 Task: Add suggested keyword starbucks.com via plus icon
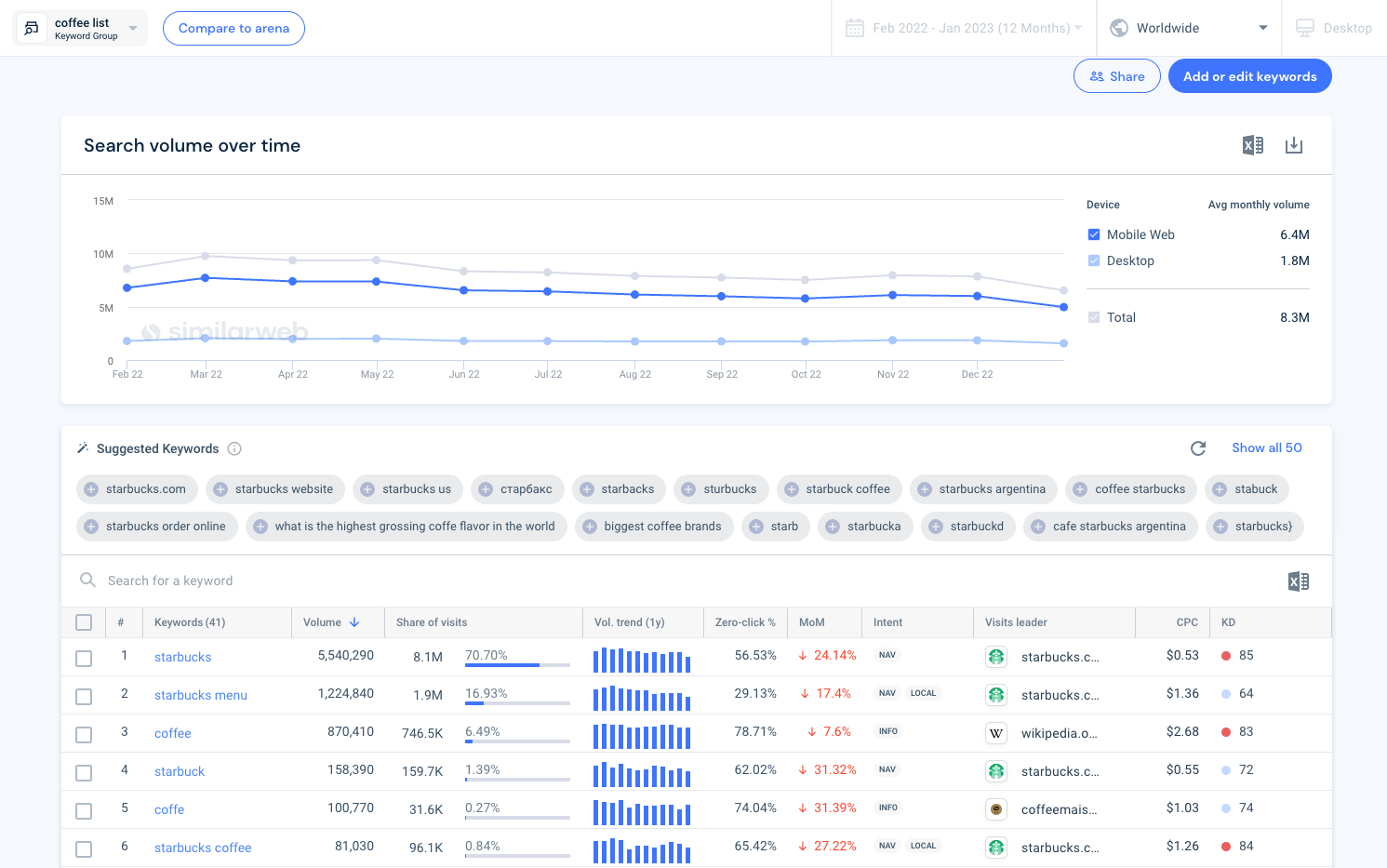91,489
